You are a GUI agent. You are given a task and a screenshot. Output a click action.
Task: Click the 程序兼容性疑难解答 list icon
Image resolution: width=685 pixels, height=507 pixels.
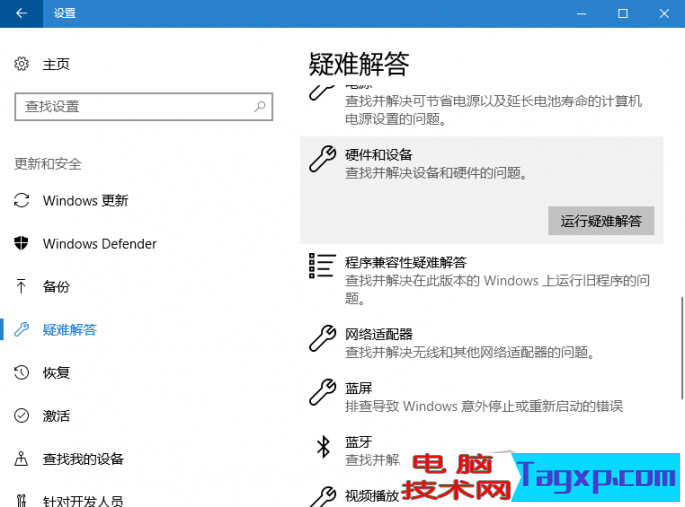322,266
